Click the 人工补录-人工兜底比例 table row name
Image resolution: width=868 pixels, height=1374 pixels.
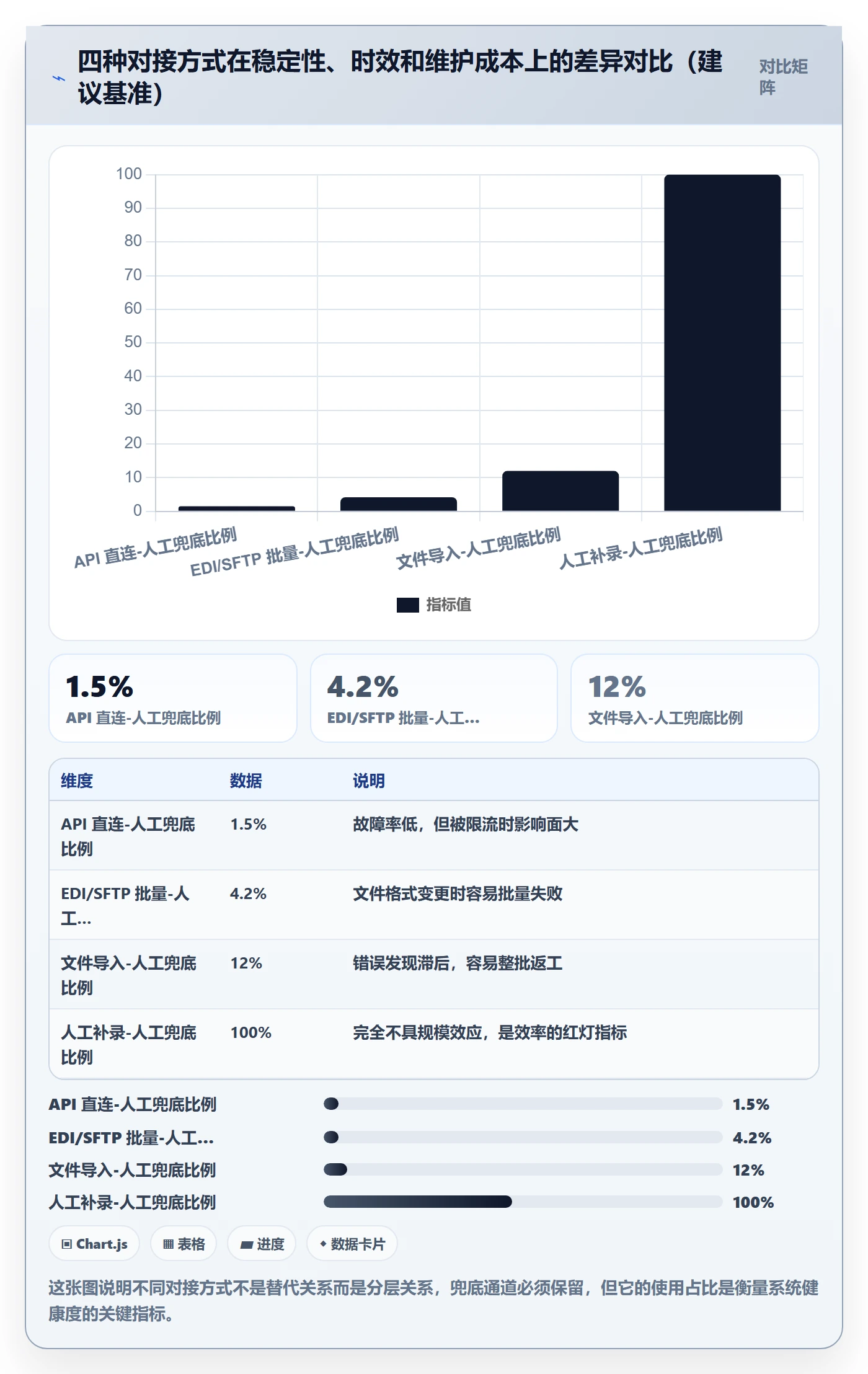tap(128, 1045)
